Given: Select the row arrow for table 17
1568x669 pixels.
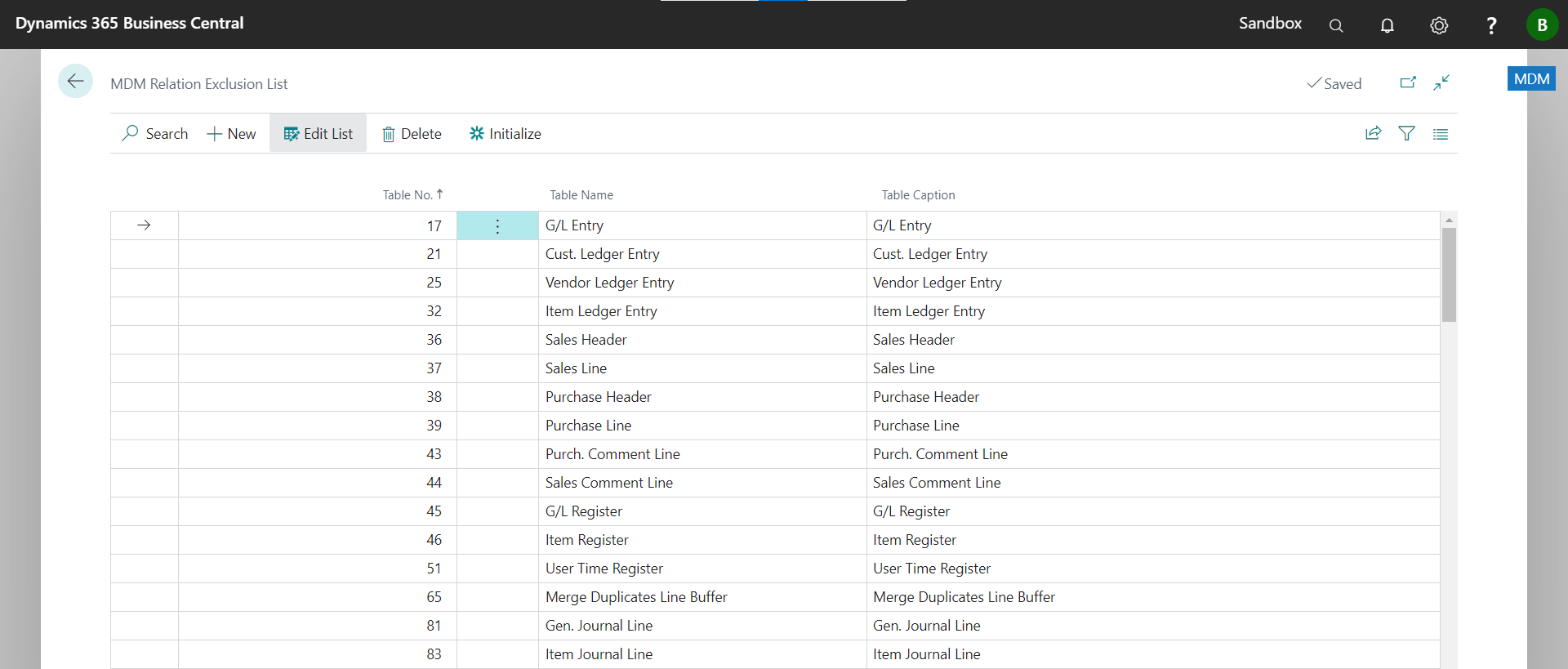Looking at the screenshot, I should coord(145,225).
